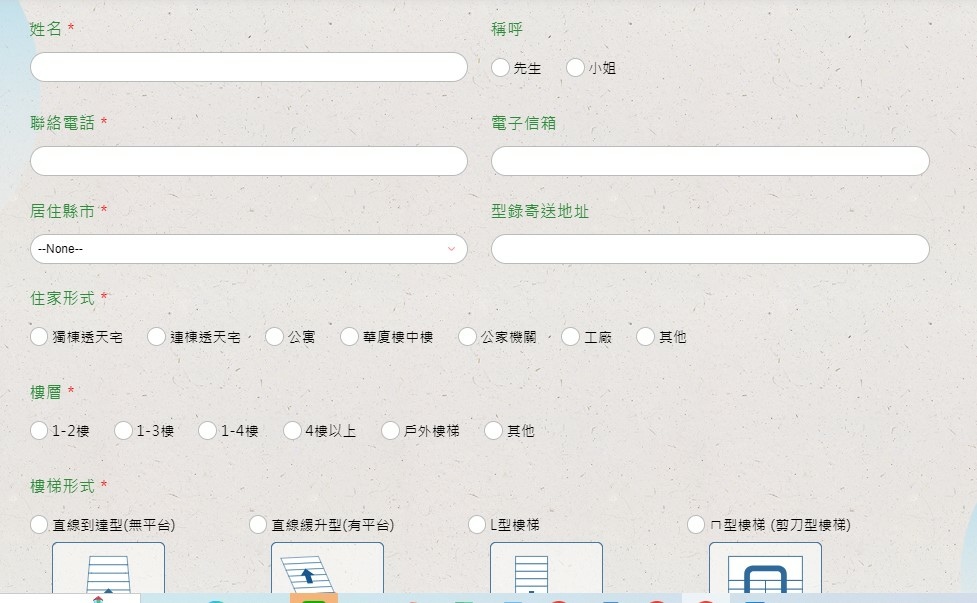Click the 電子信箱 email input field
This screenshot has height=603, width=977.
[x=710, y=161]
